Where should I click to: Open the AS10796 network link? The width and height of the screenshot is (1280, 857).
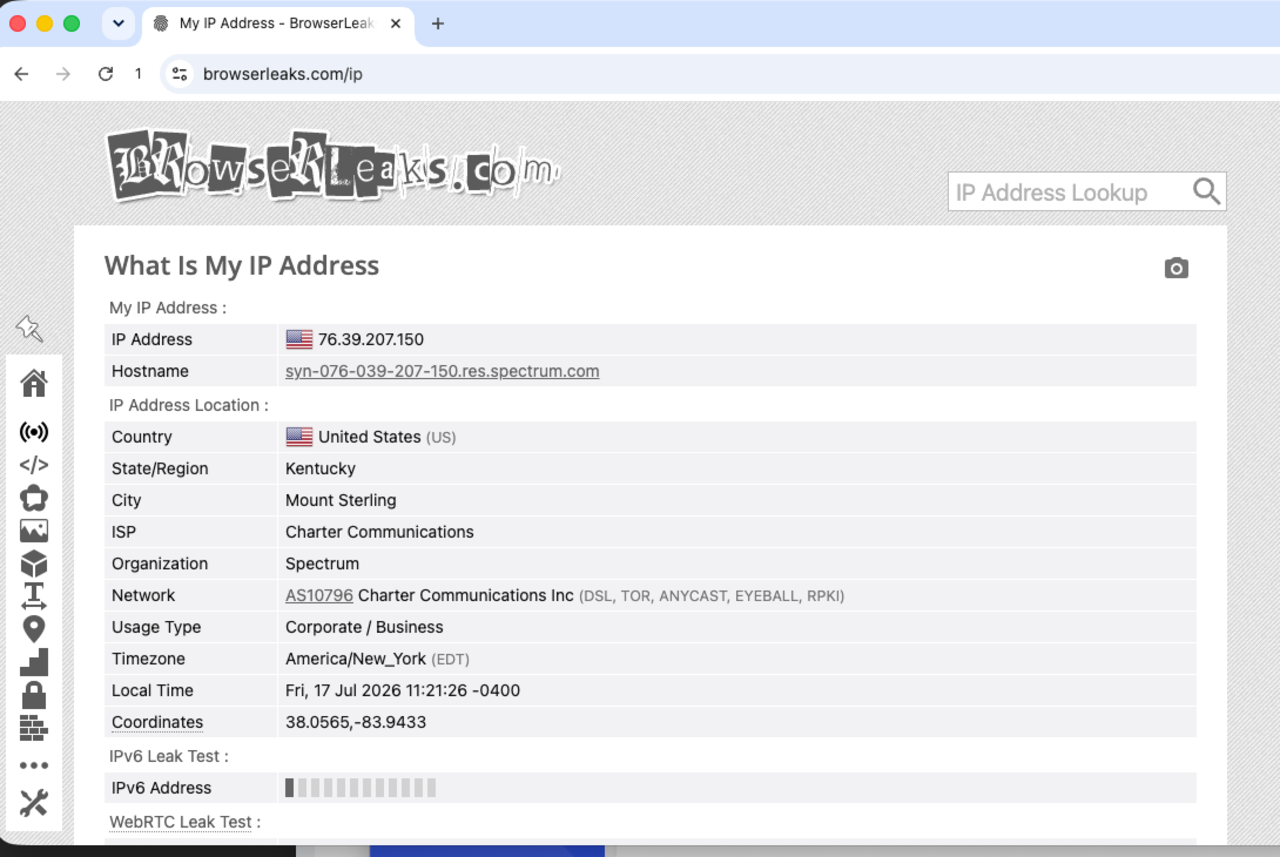(x=319, y=595)
